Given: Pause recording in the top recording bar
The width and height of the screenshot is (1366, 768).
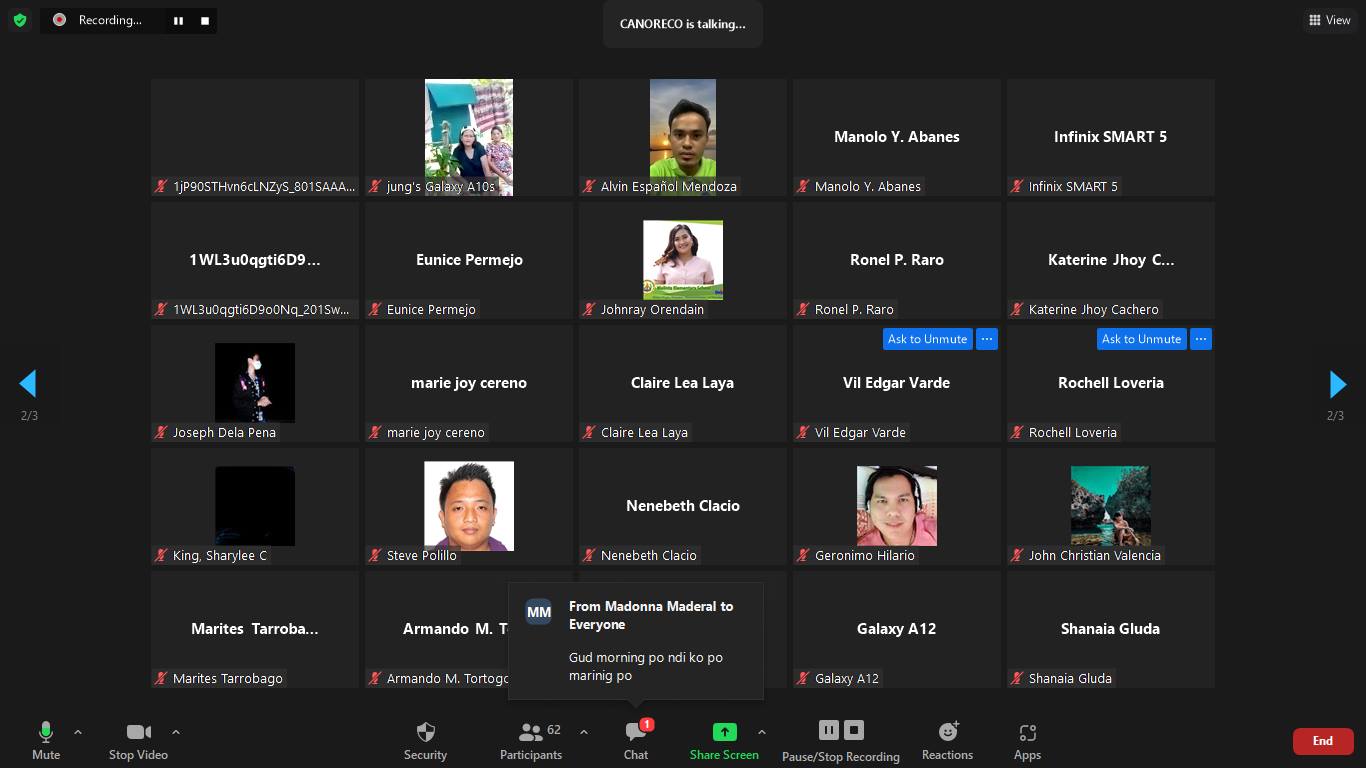Looking at the screenshot, I should tap(178, 21).
